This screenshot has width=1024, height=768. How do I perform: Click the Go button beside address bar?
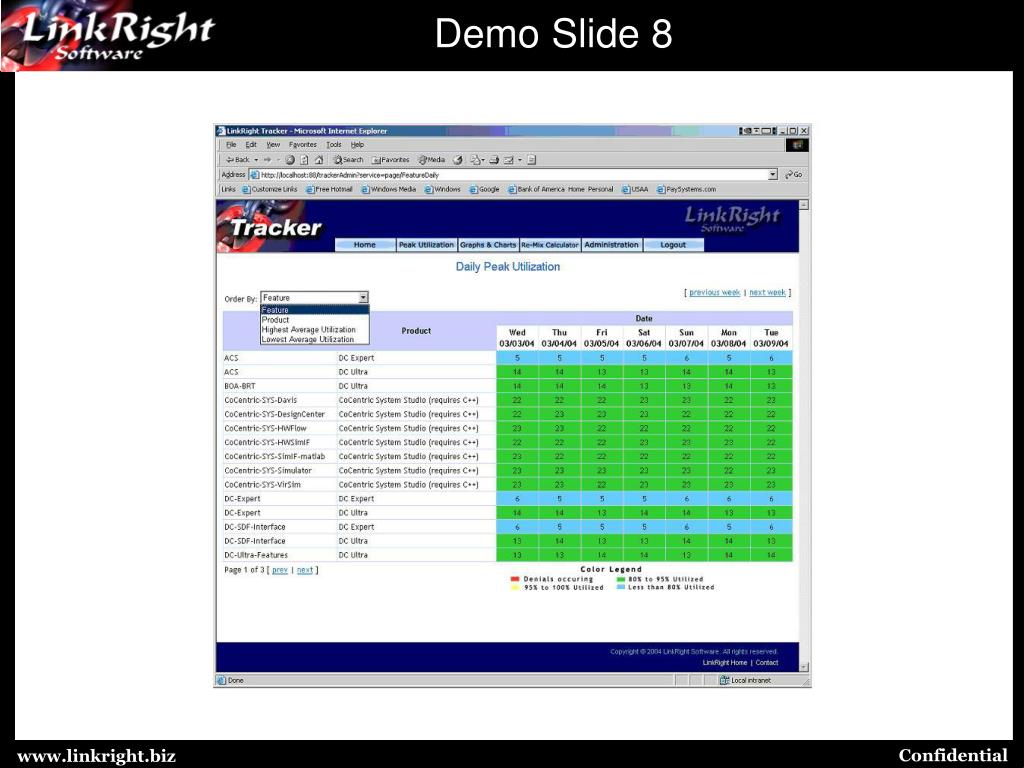(x=794, y=175)
